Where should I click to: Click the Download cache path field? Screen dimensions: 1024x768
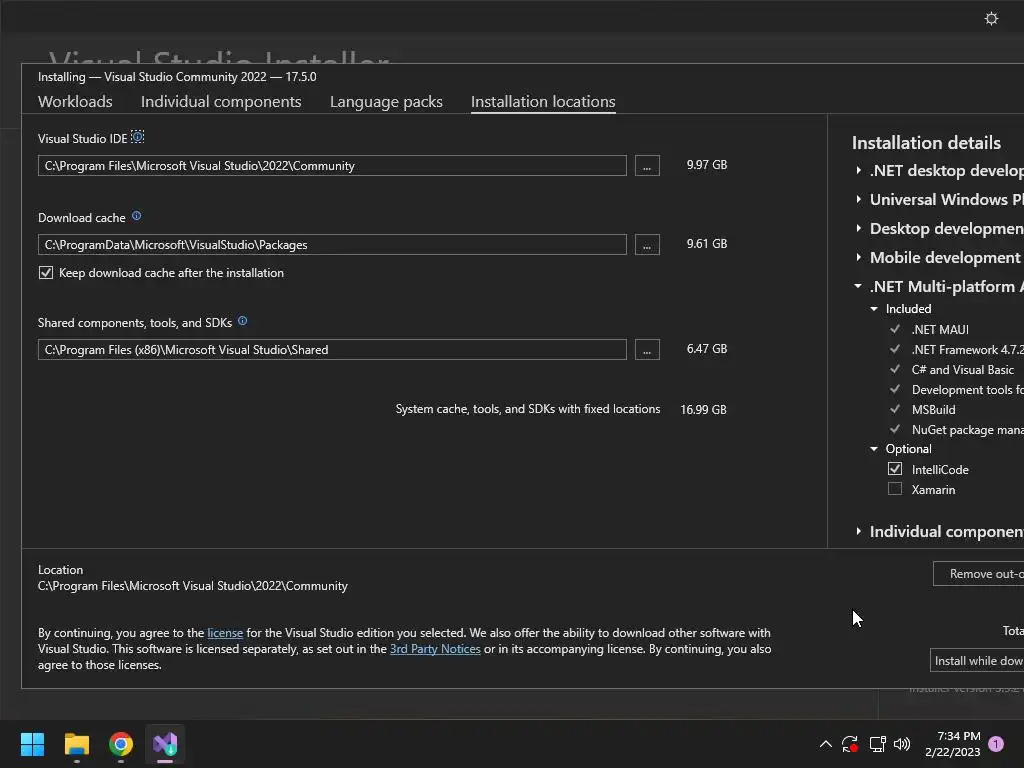(x=332, y=245)
